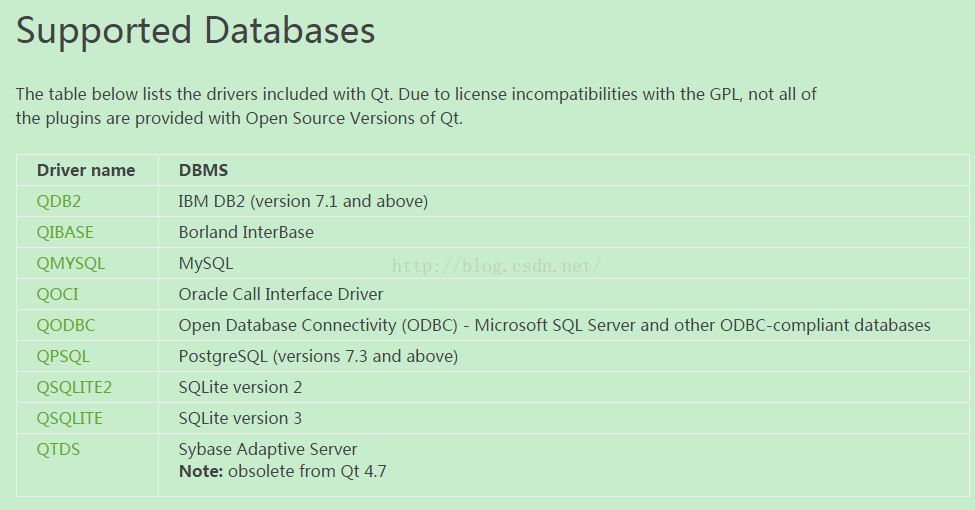Image resolution: width=975 pixels, height=510 pixels.
Task: Select the QSQLITE driver link
Action: pos(69,419)
